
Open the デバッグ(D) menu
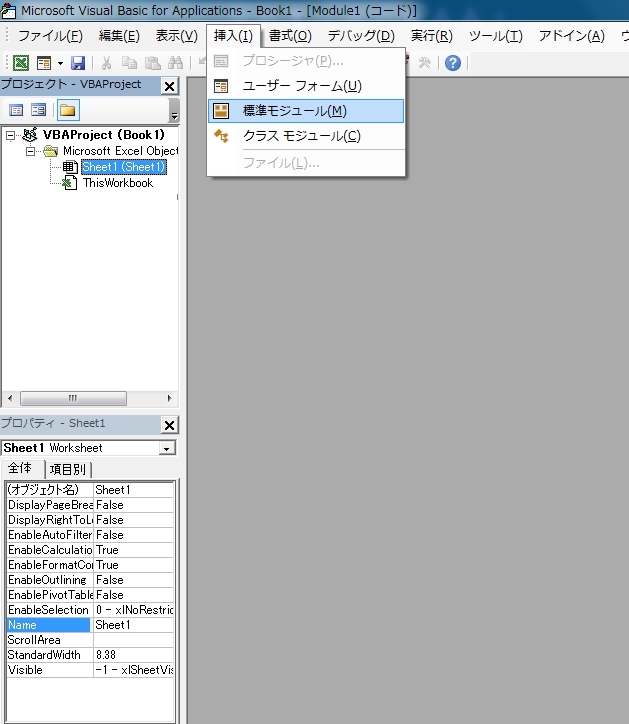pos(361,36)
